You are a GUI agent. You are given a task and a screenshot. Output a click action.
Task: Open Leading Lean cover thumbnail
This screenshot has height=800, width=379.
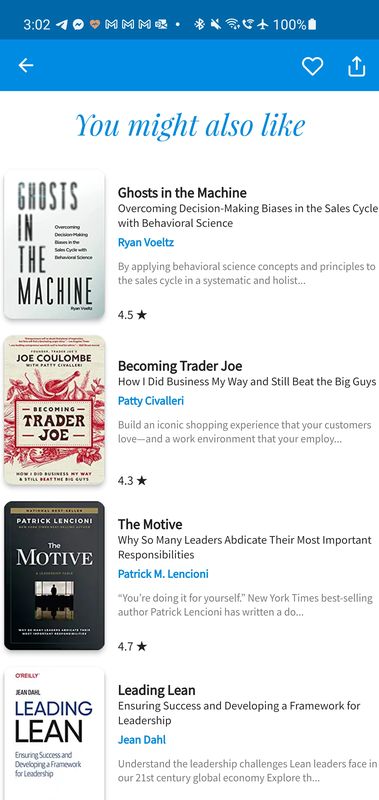54,734
